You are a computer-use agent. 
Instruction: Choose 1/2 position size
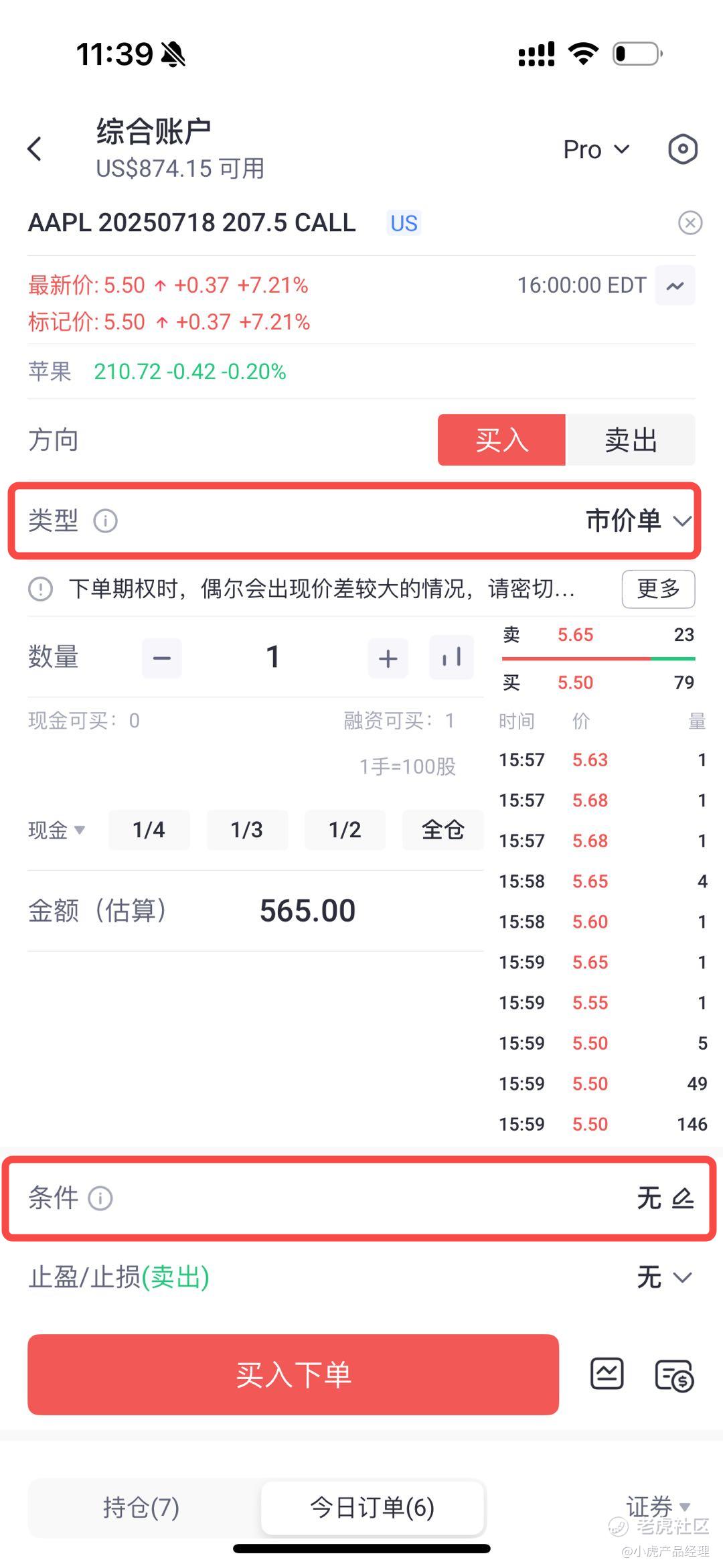tap(345, 831)
